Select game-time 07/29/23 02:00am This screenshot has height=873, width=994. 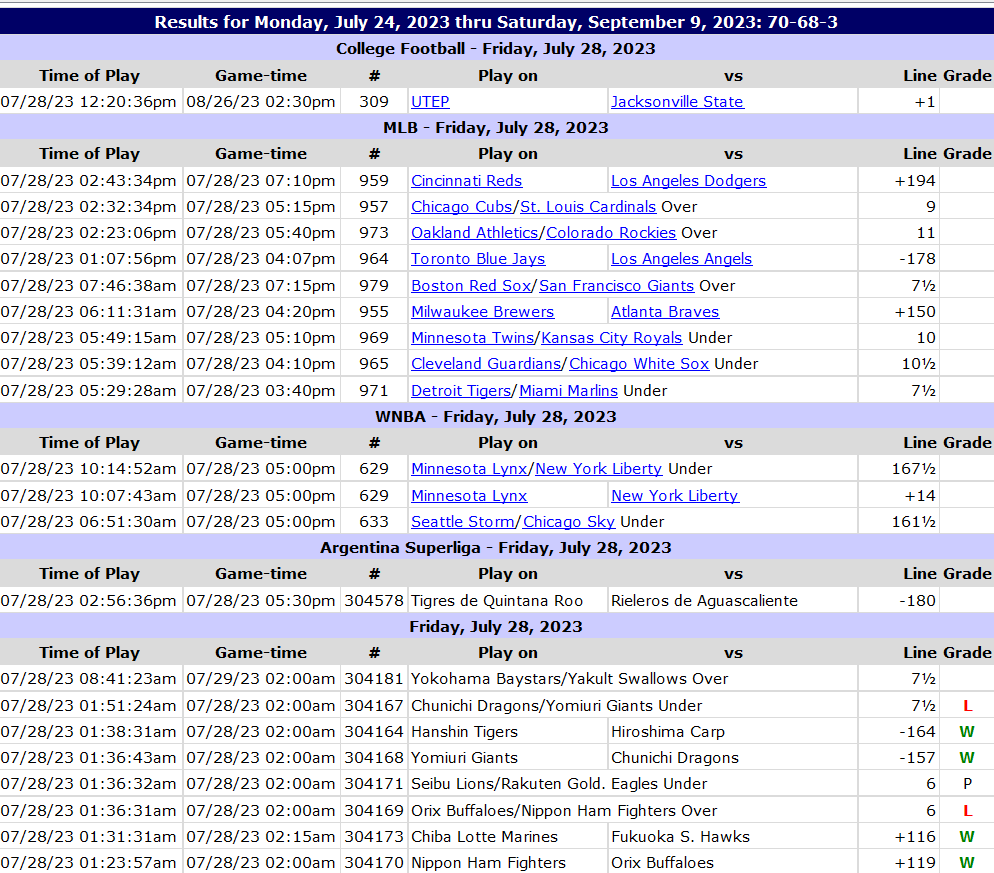click(x=261, y=679)
